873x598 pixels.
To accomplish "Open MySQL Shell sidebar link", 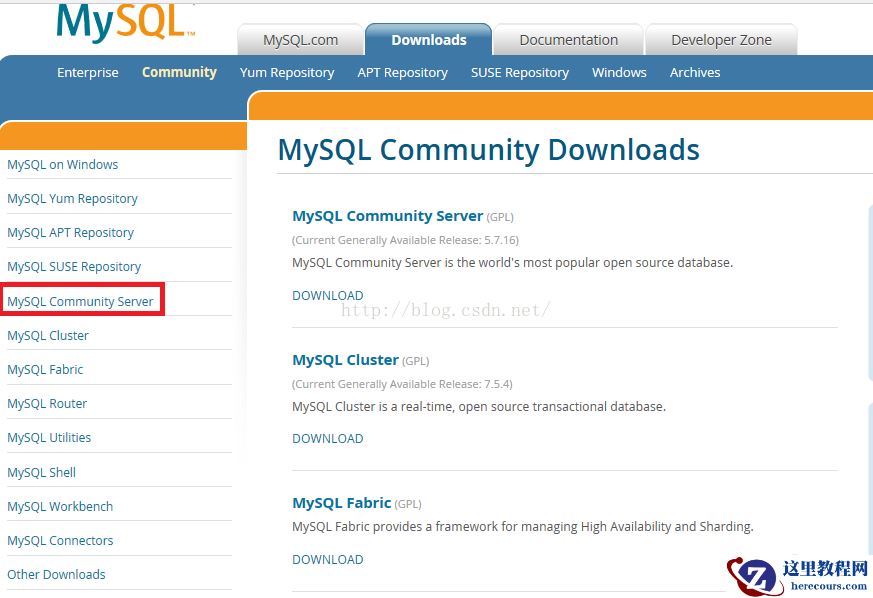I will 42,473.
